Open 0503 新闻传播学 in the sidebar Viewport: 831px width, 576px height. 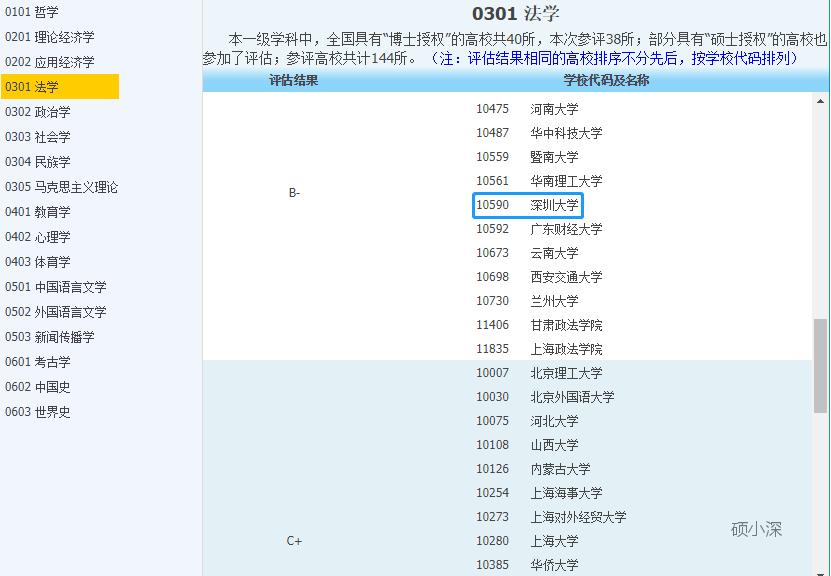pos(50,337)
